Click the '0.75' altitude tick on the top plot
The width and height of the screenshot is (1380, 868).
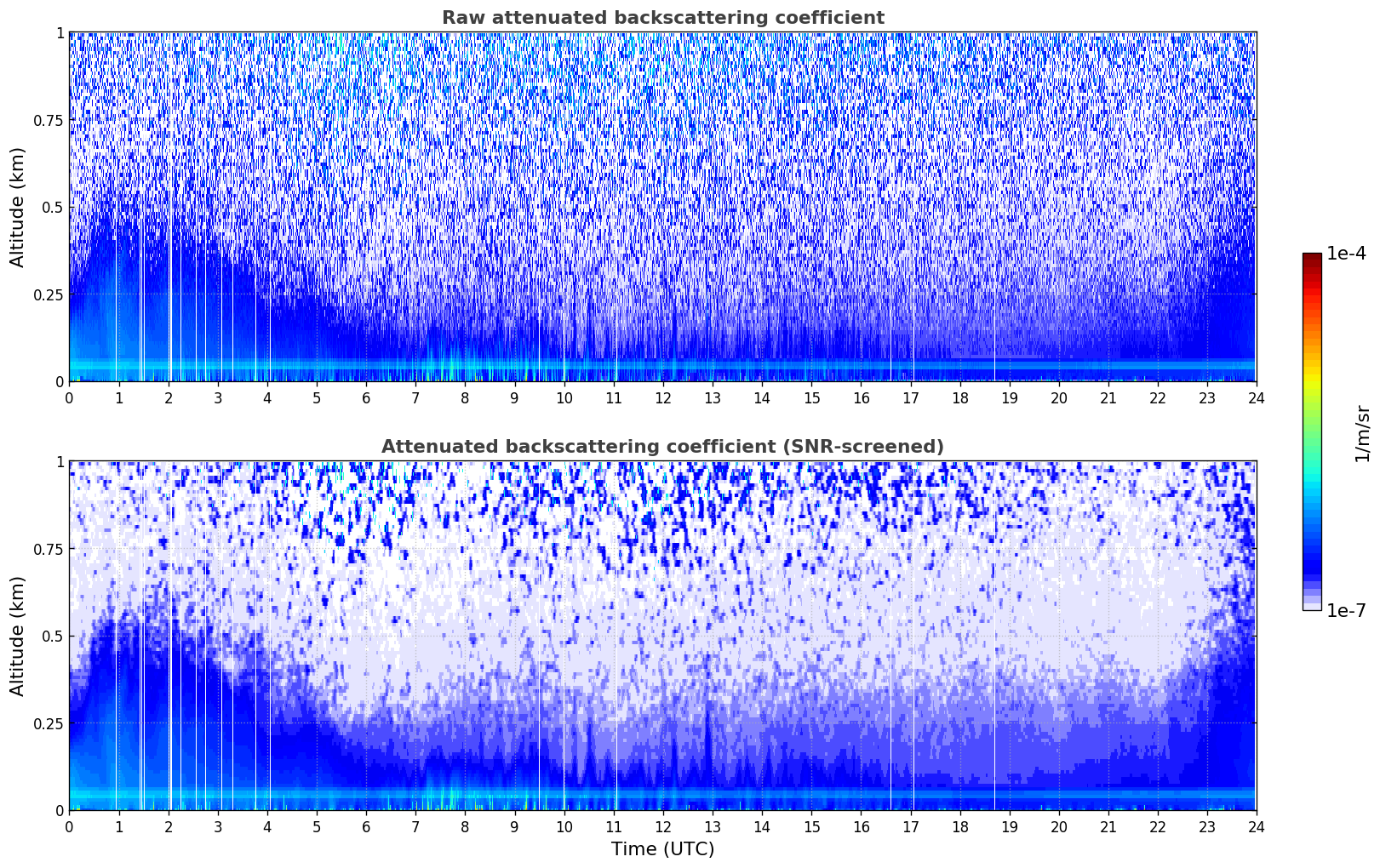[x=49, y=120]
